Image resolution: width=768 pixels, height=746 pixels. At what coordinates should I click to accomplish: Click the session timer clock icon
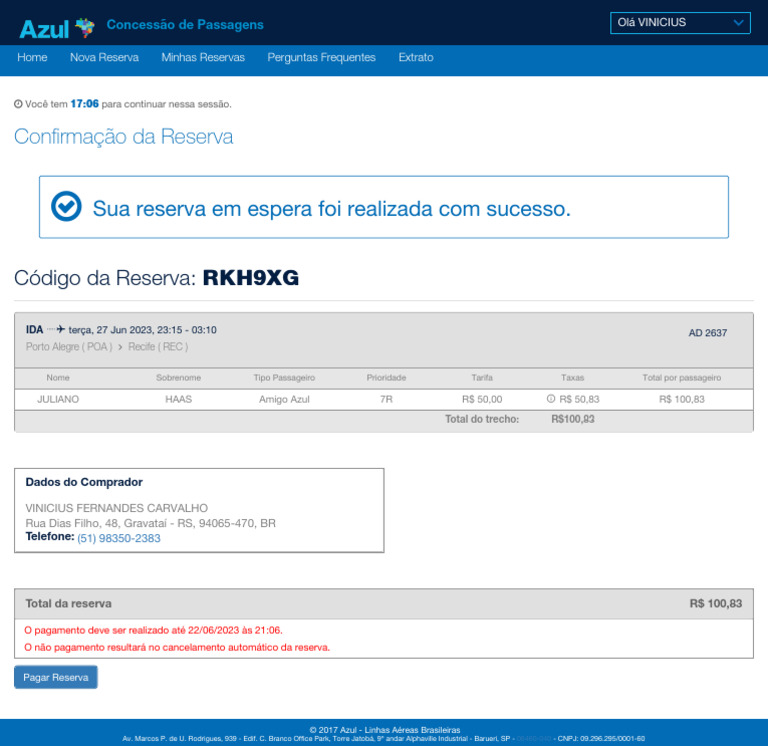[x=18, y=104]
